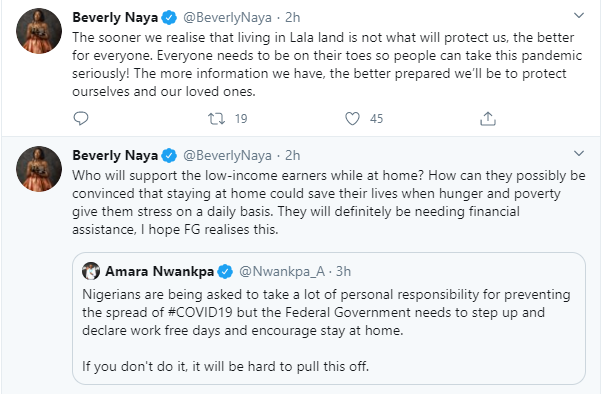Image resolution: width=603 pixels, height=394 pixels.
Task: View retweet count 19 on first tweet
Action: 241,118
